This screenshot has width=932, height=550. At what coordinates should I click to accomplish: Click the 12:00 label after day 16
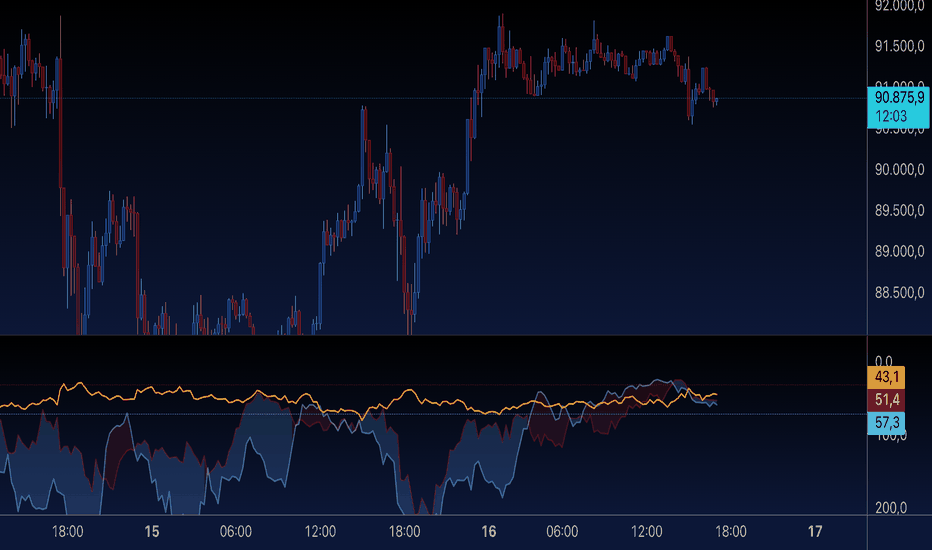(x=647, y=532)
